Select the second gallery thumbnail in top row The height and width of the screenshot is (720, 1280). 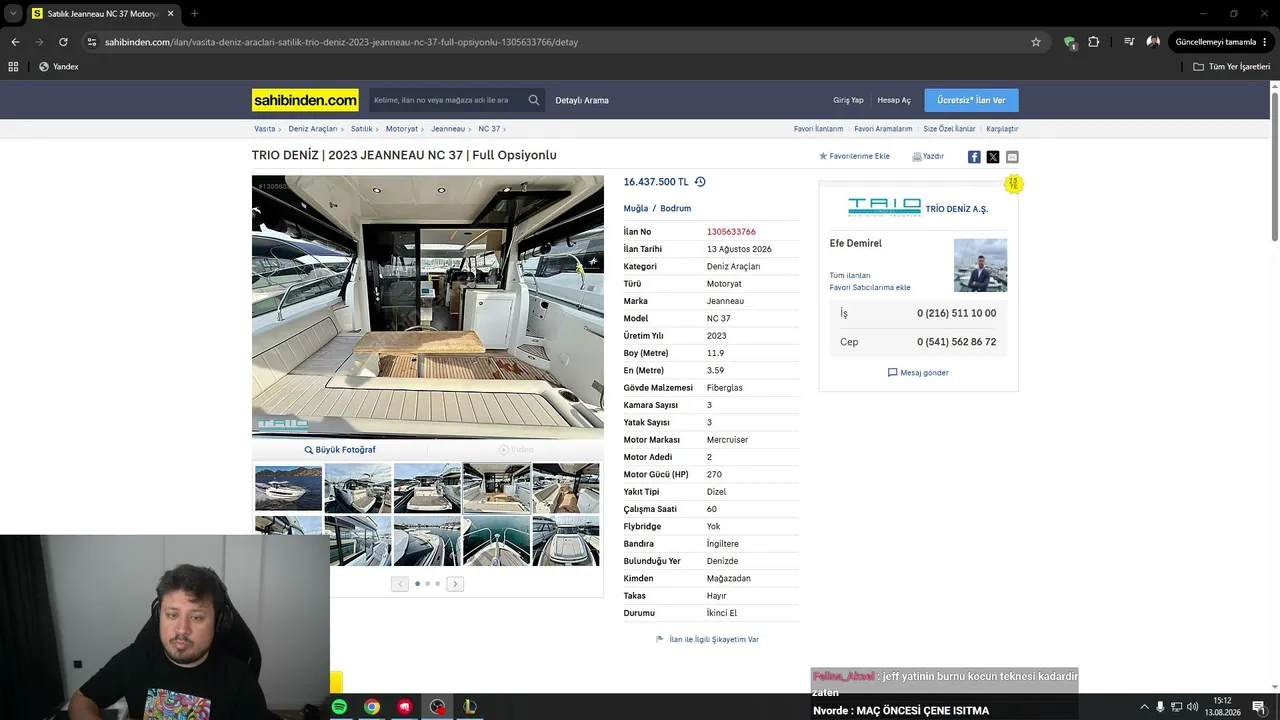tap(358, 488)
